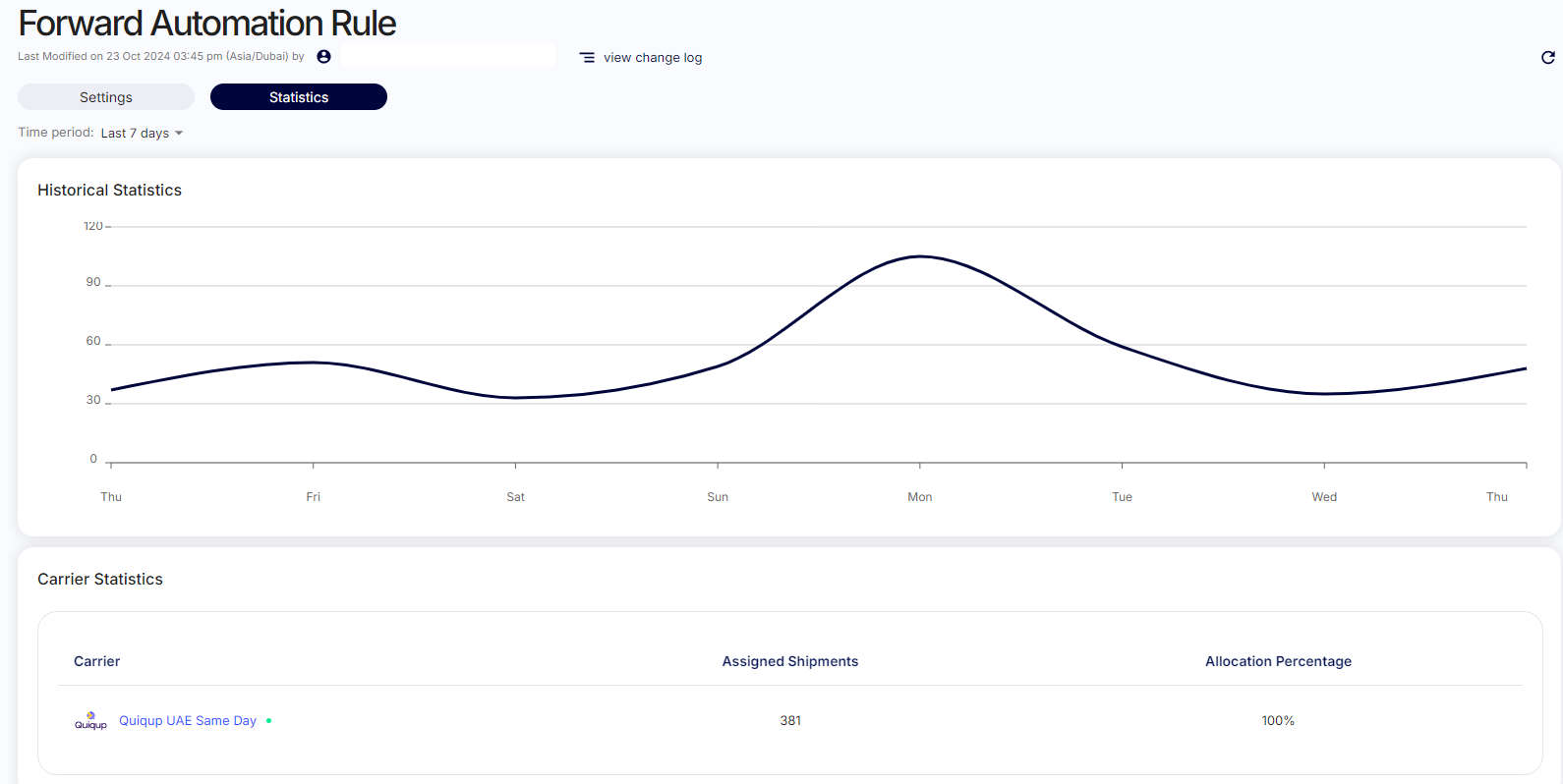The image size is (1563, 784).
Task: Click the Sat label on the chart axis
Action: pyautogui.click(x=515, y=497)
